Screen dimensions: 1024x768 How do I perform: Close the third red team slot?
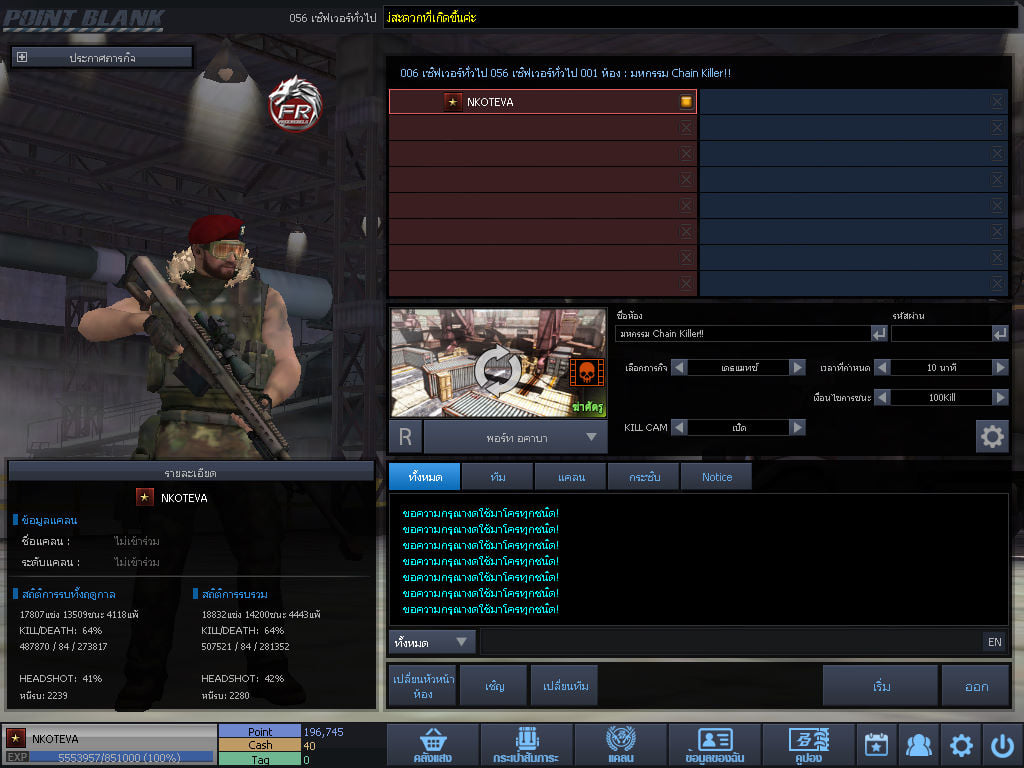(686, 153)
